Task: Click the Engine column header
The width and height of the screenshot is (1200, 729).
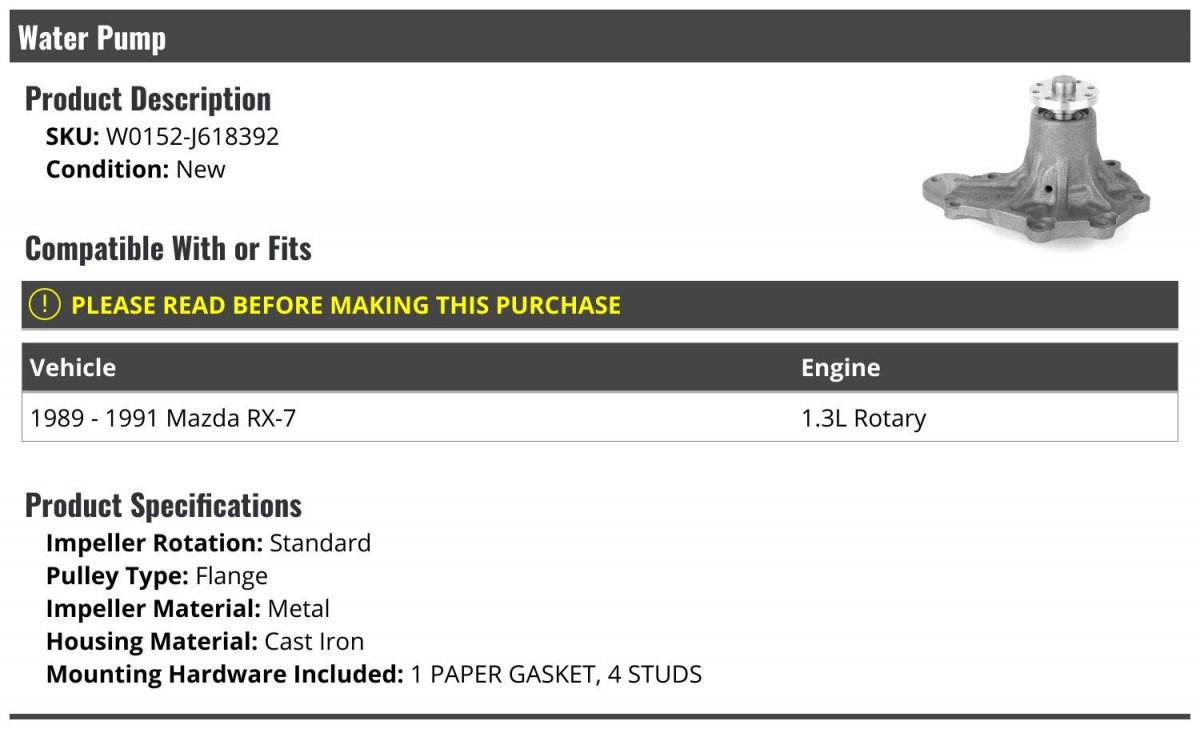Action: 841,368
